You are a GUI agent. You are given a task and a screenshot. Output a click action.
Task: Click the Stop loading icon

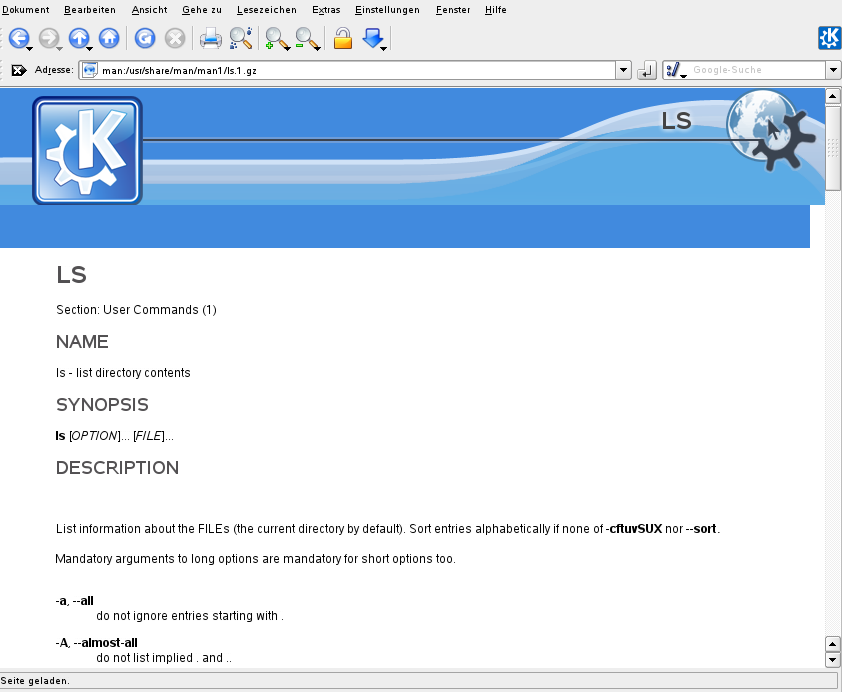[175, 38]
